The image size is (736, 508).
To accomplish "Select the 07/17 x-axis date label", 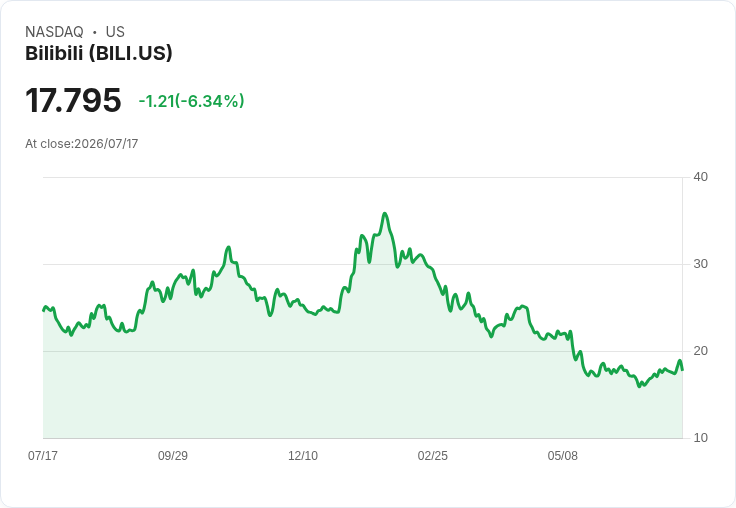I will click(43, 455).
